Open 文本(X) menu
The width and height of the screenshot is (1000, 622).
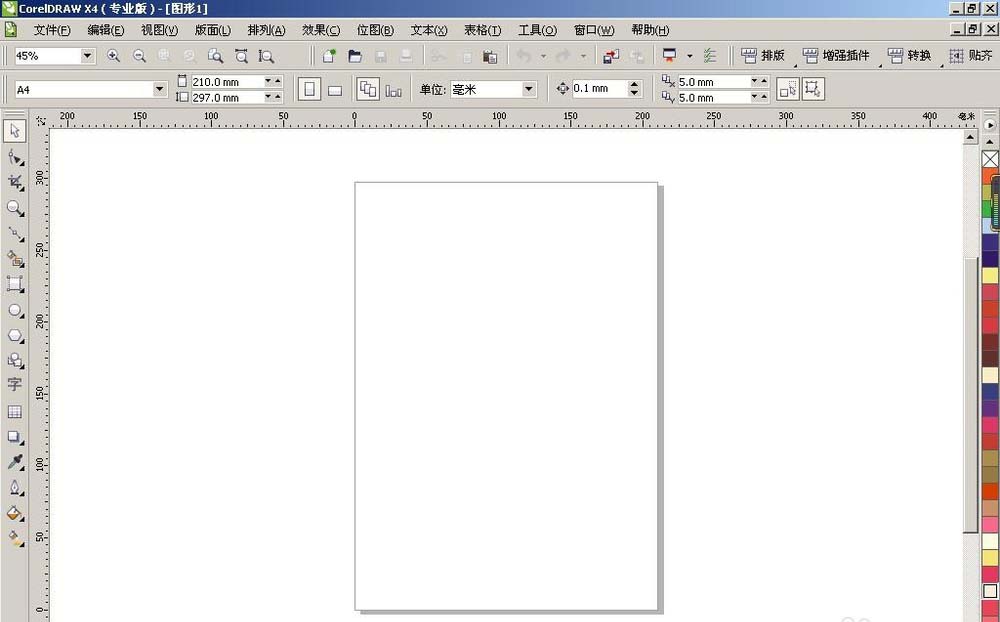[429, 30]
